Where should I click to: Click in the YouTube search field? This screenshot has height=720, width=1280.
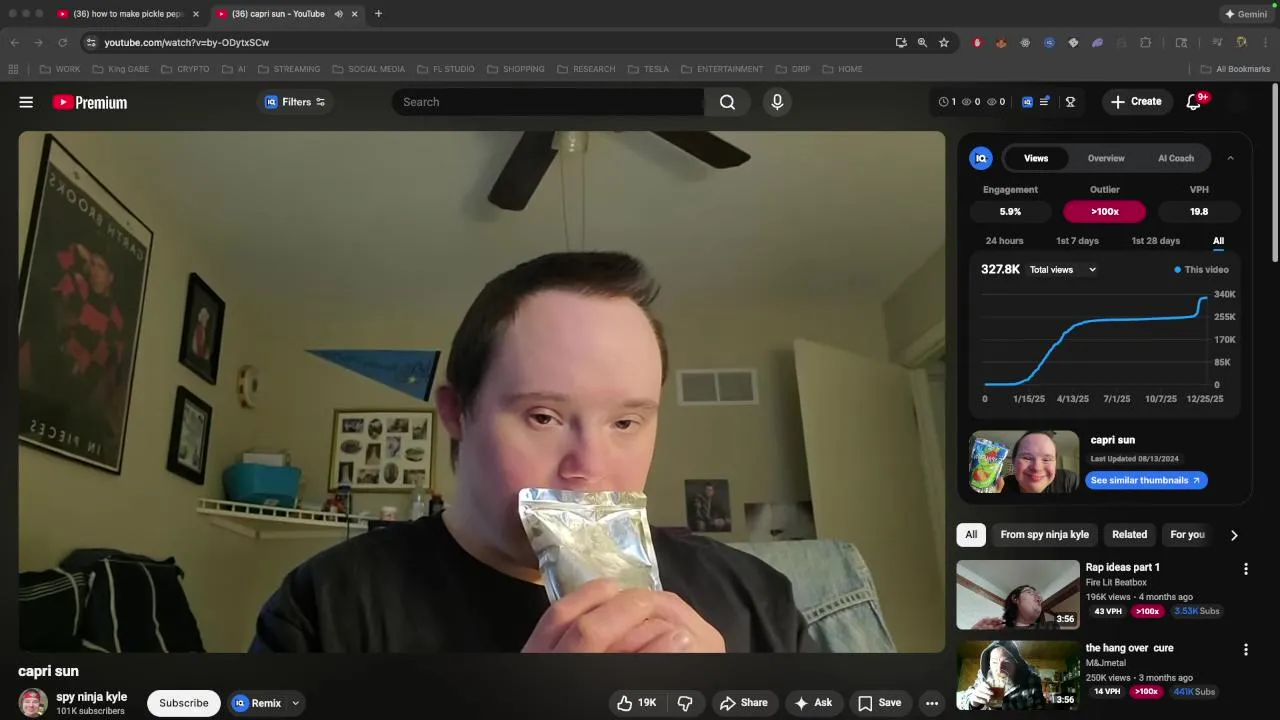point(548,102)
